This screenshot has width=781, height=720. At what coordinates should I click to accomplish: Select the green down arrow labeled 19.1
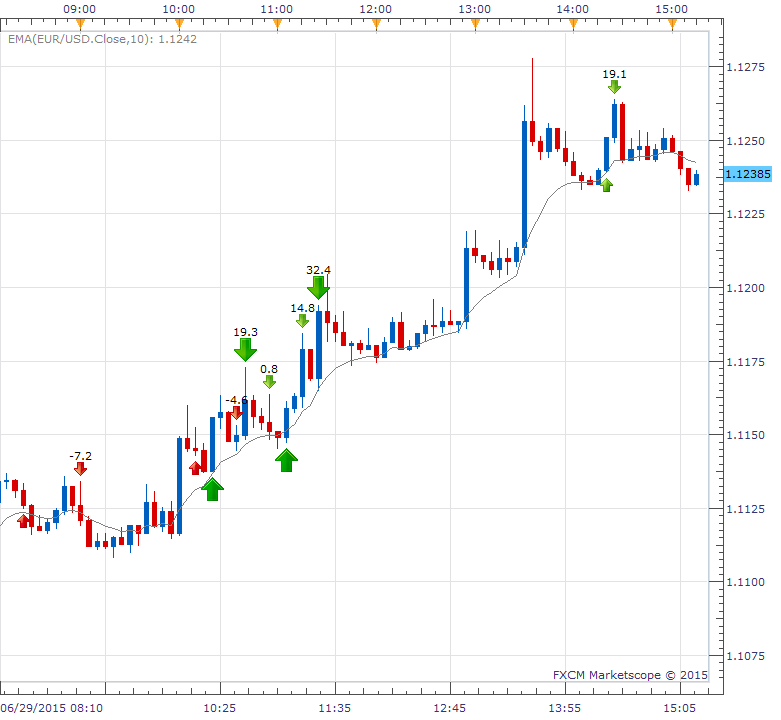point(614,87)
